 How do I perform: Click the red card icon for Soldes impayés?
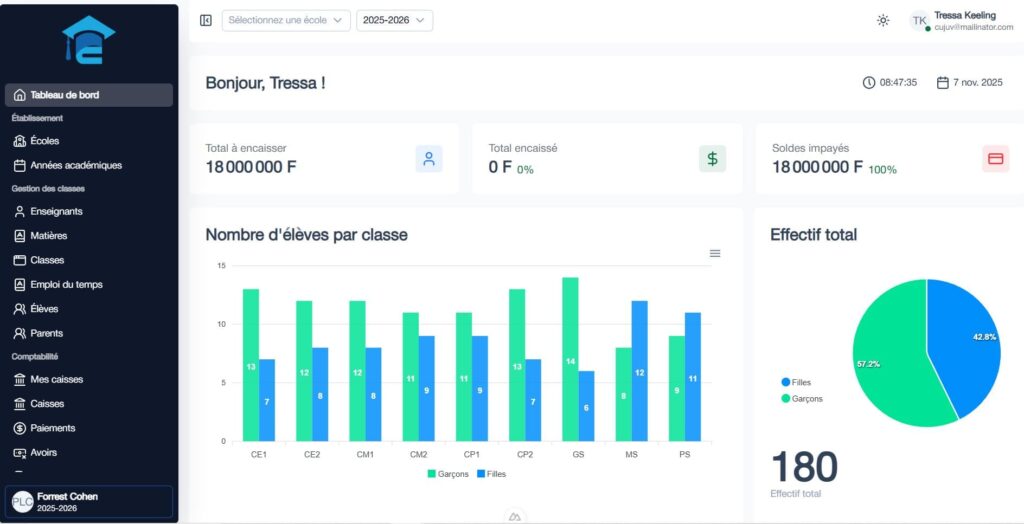click(995, 158)
